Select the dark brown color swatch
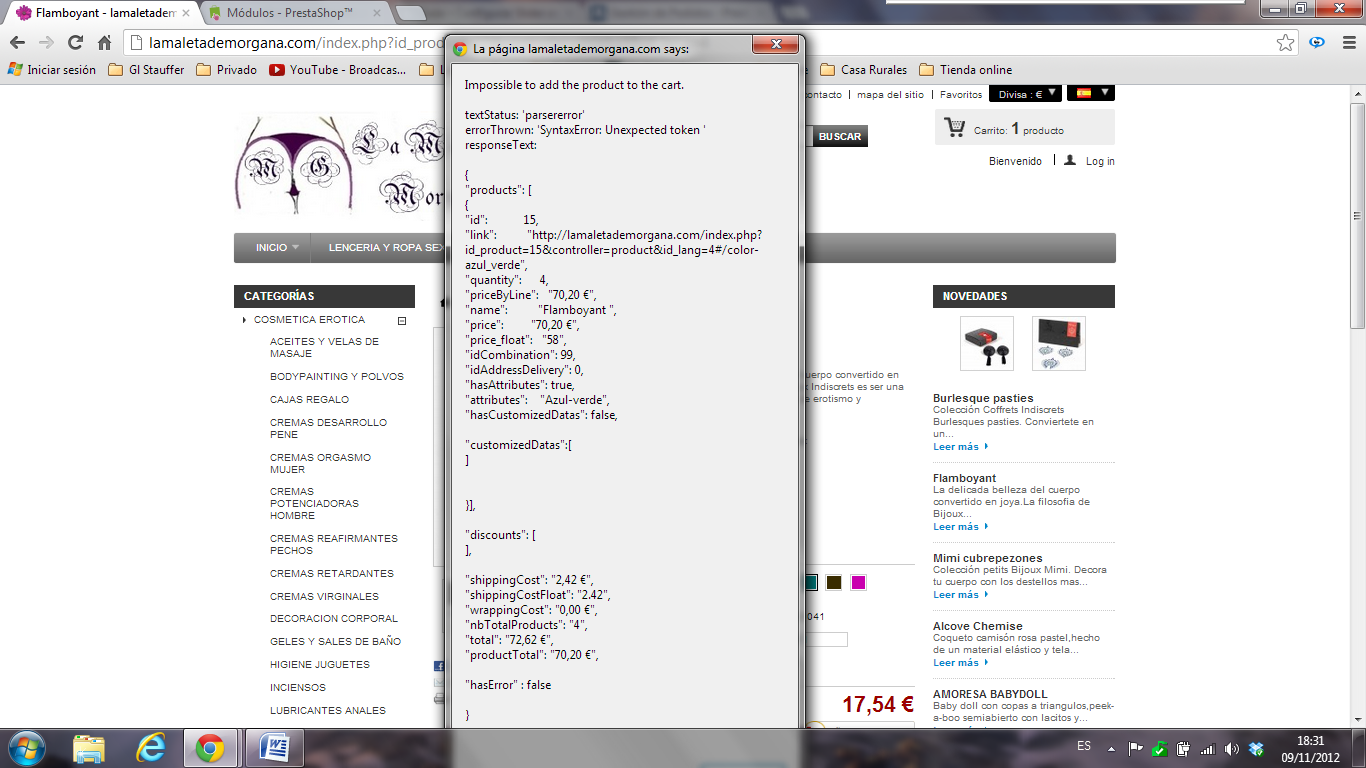Image resolution: width=1366 pixels, height=768 pixels. [x=834, y=583]
